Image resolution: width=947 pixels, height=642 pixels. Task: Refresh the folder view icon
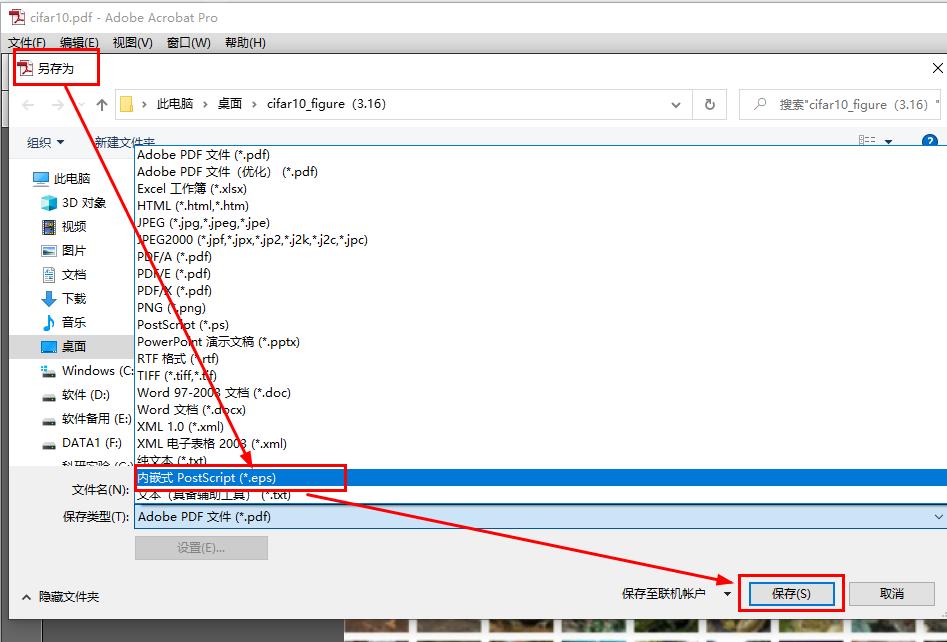click(710, 103)
